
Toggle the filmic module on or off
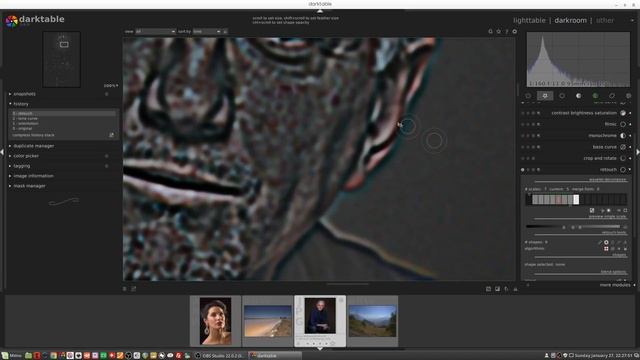coord(522,124)
